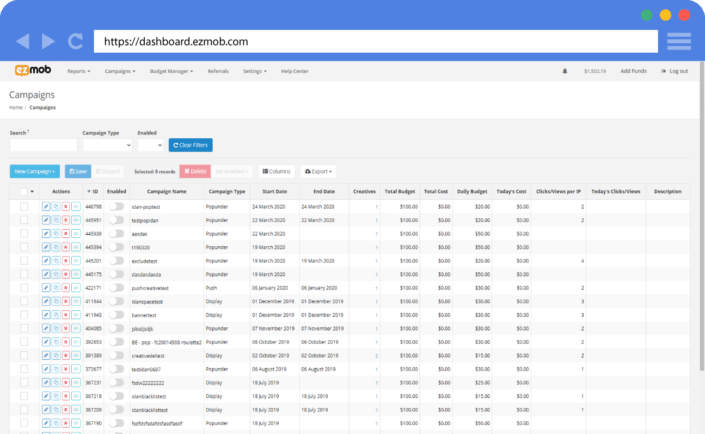
Task: Click the Clear Filters button
Action: (x=190, y=146)
